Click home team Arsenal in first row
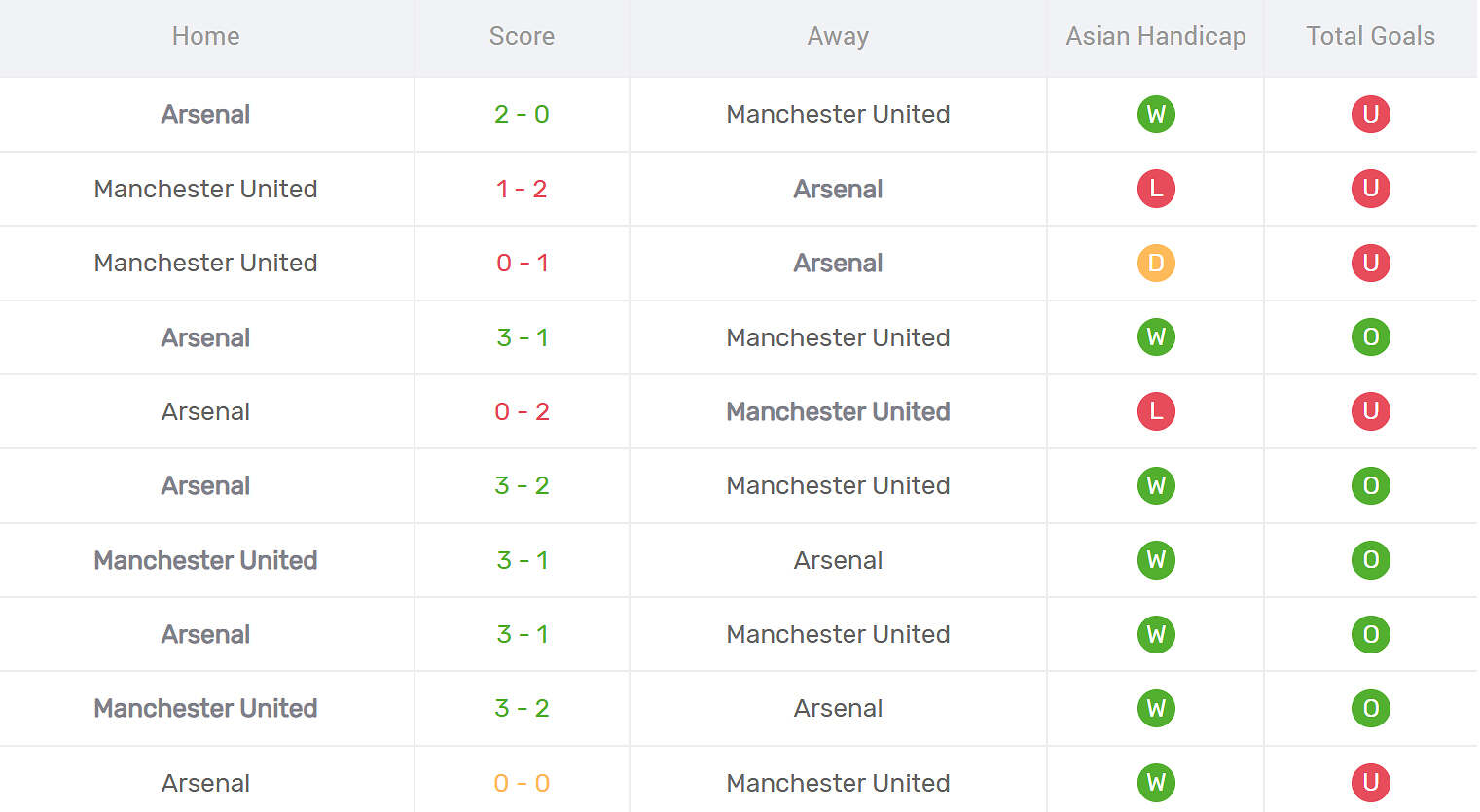 (205, 115)
